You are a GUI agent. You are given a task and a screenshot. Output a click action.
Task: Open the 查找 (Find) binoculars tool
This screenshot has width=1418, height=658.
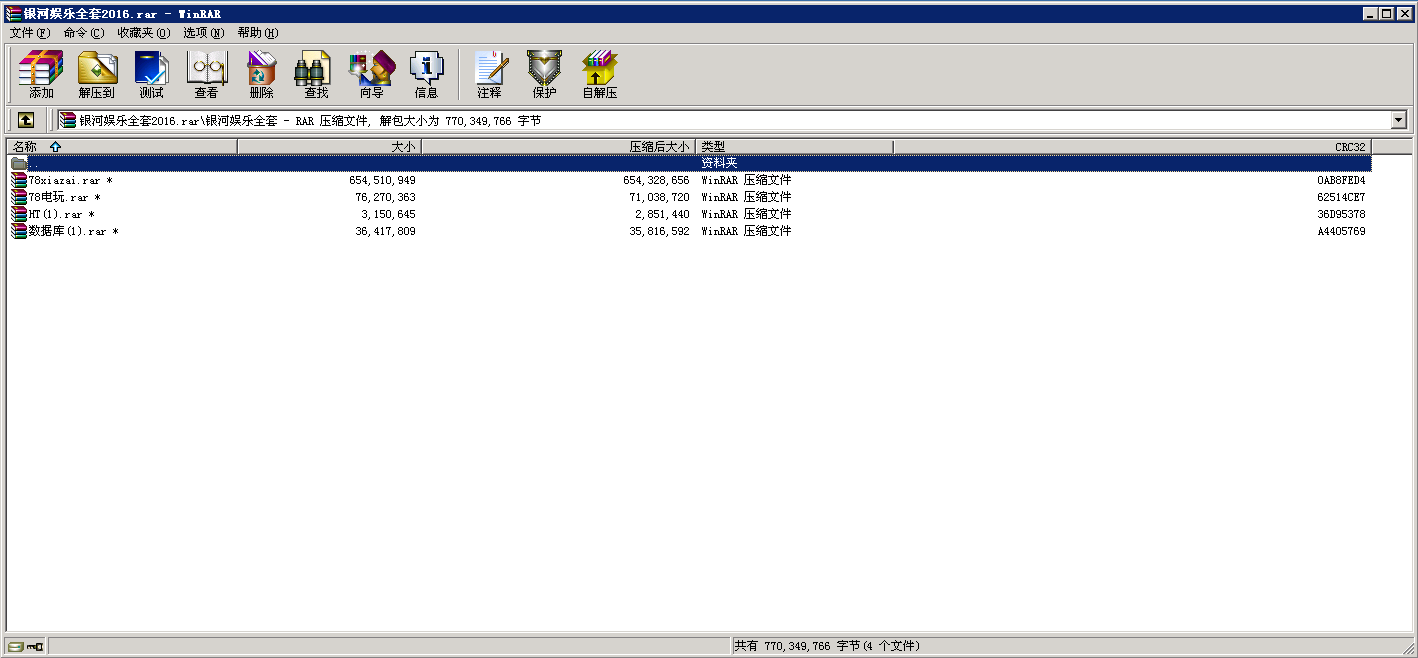316,75
